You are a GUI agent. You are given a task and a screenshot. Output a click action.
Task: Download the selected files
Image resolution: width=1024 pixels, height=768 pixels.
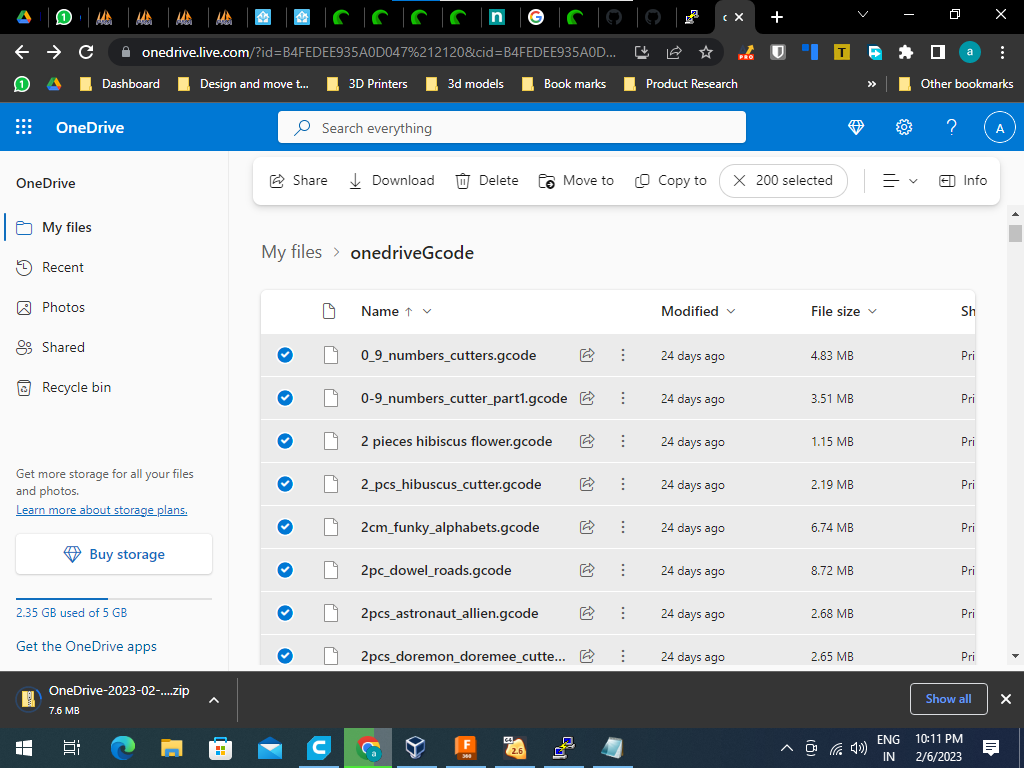391,181
